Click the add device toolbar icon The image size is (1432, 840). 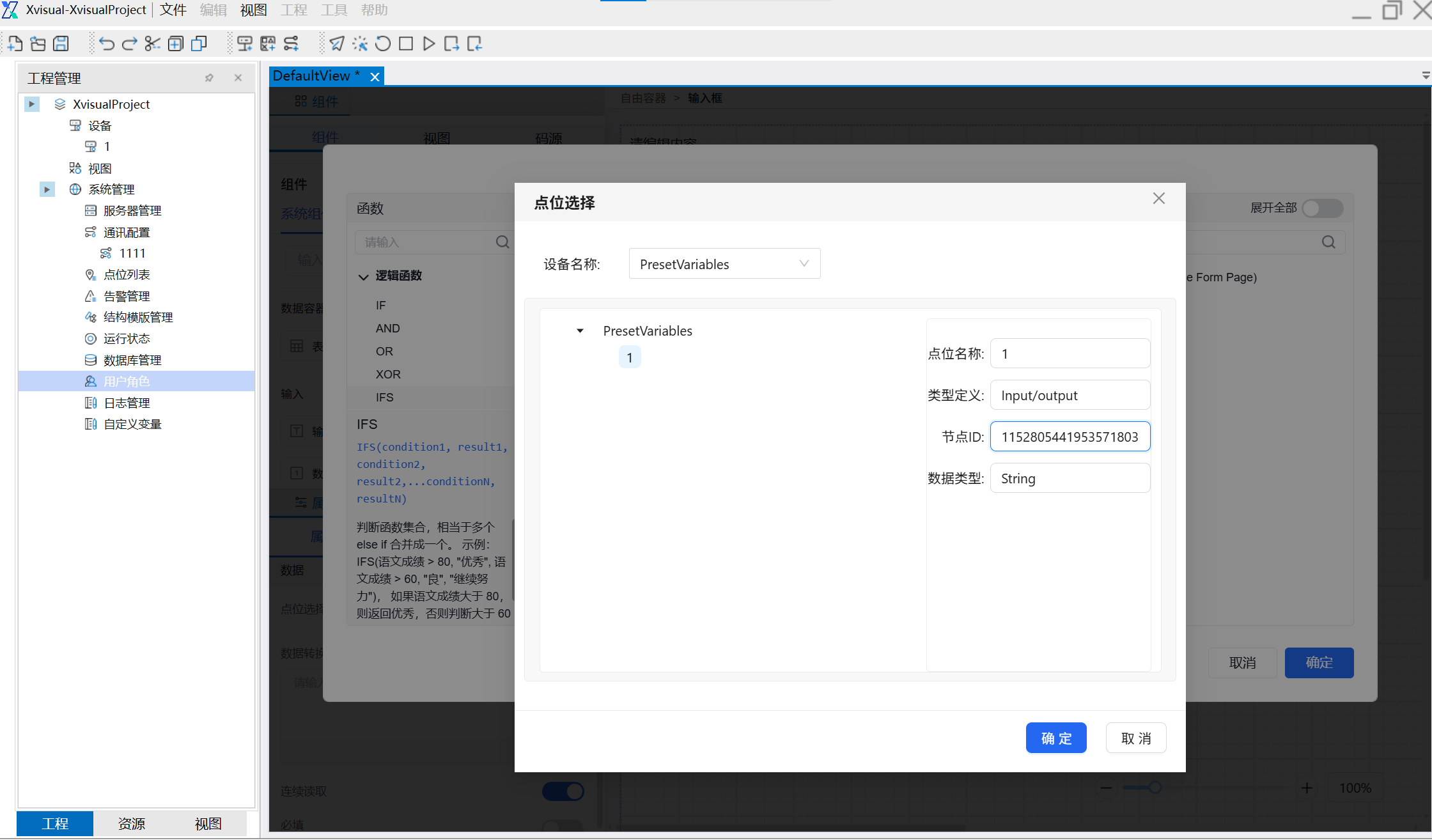click(x=244, y=43)
